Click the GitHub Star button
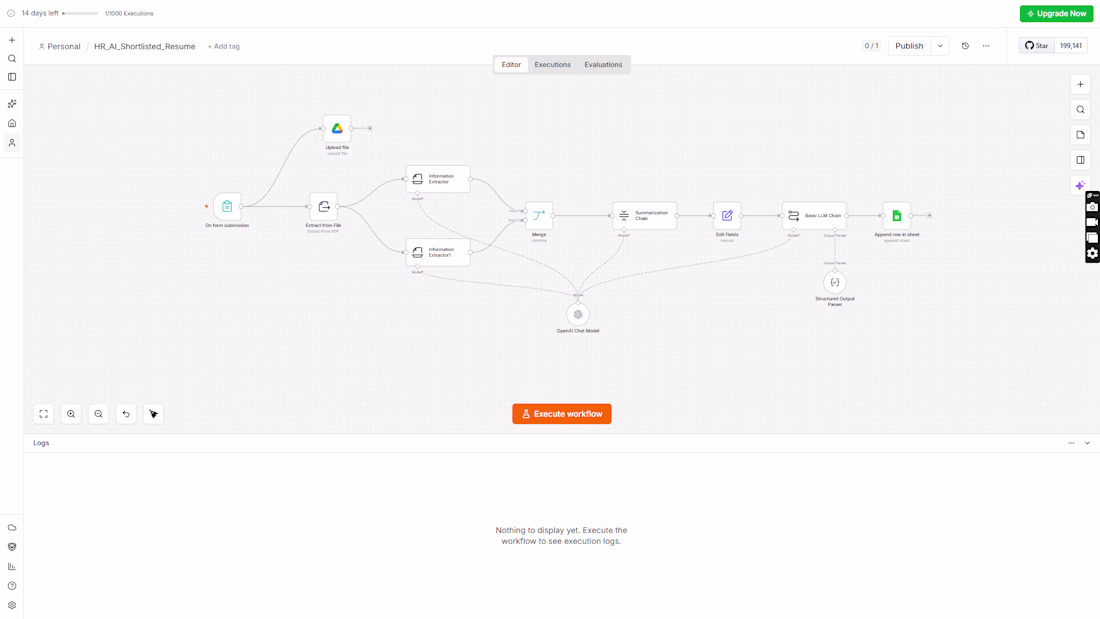 1036,46
